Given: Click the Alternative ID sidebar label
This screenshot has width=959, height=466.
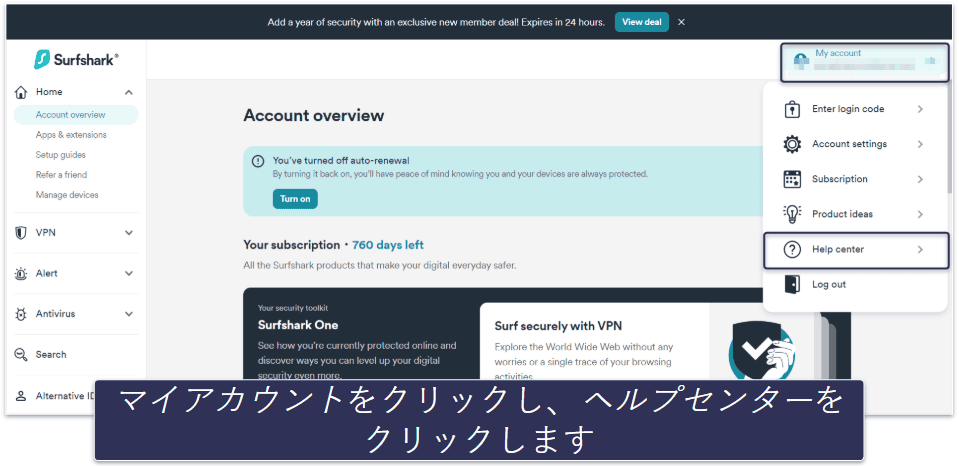Looking at the screenshot, I should [x=65, y=396].
